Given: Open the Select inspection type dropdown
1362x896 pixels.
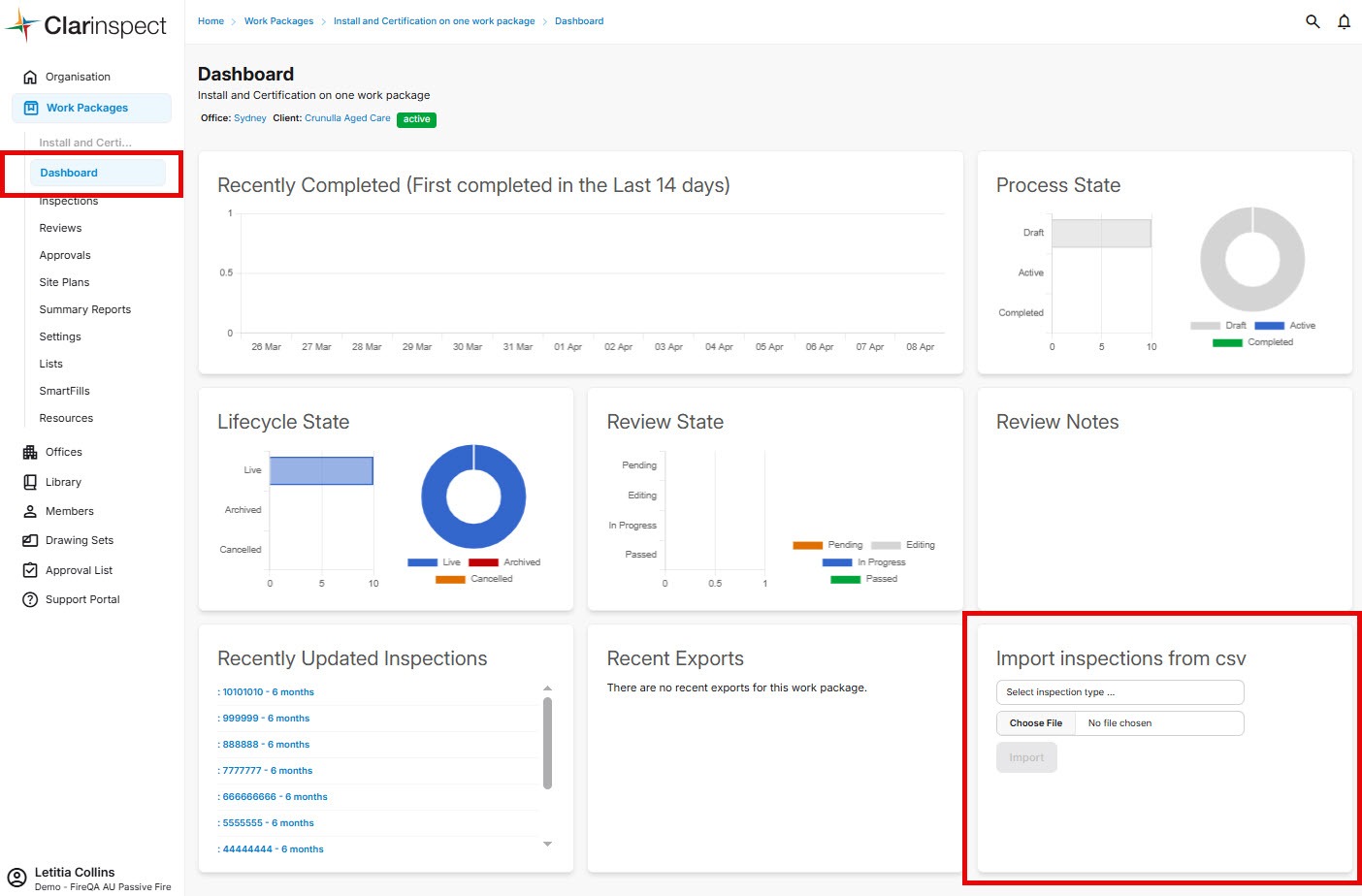Looking at the screenshot, I should (1119, 692).
